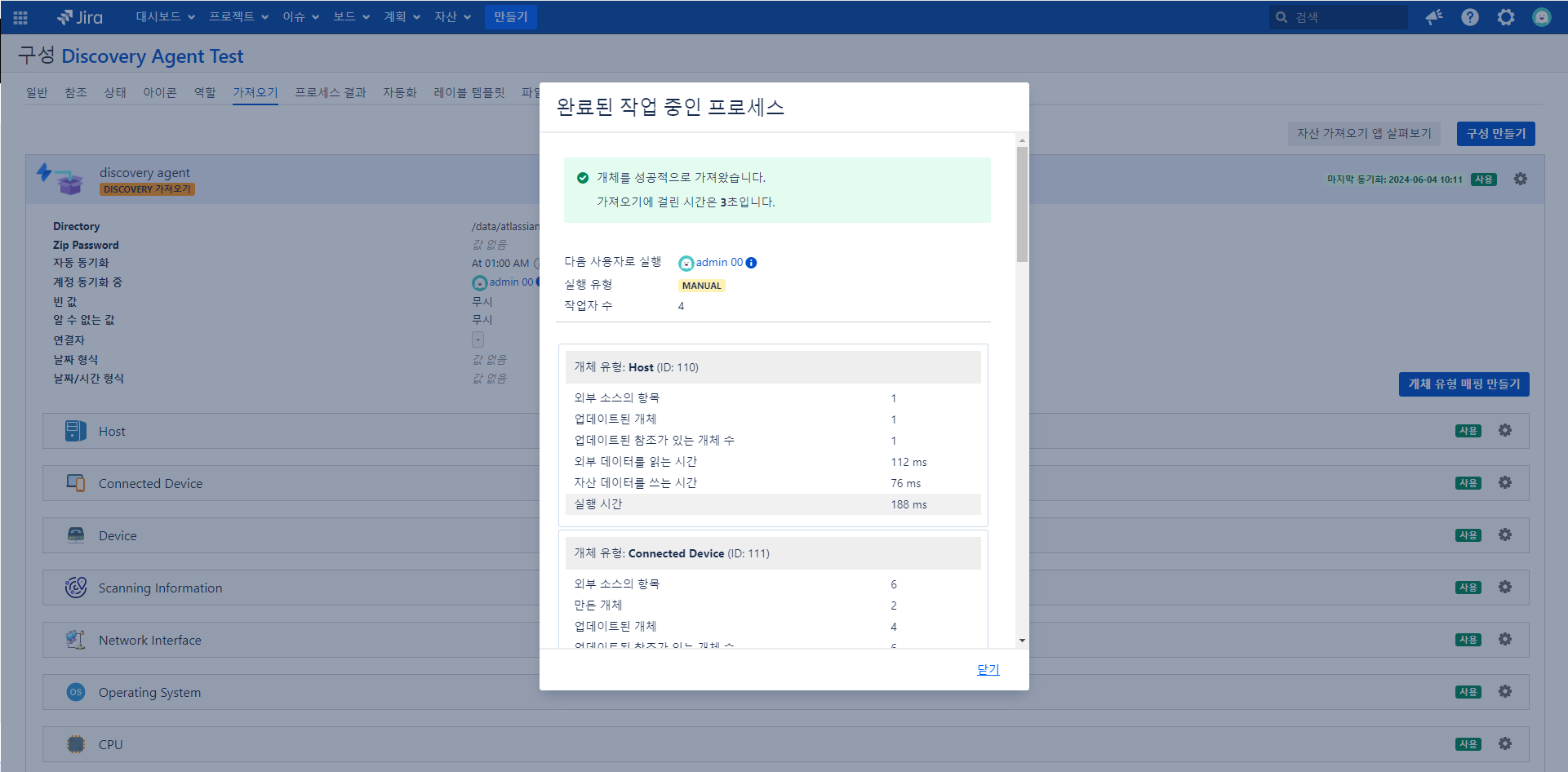Image resolution: width=1568 pixels, height=772 pixels.
Task: Expand the 프로젝트 dropdown menu
Action: (238, 17)
